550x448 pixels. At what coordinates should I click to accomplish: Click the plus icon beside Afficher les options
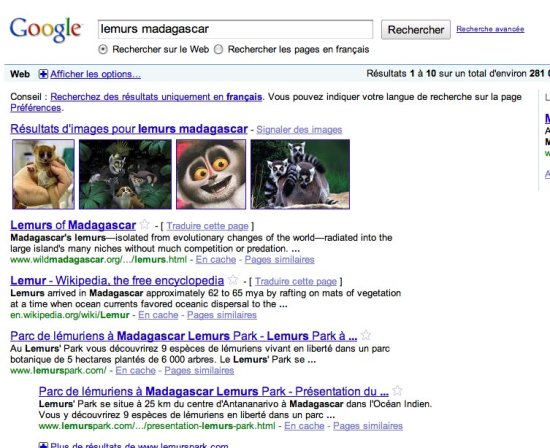click(x=43, y=74)
